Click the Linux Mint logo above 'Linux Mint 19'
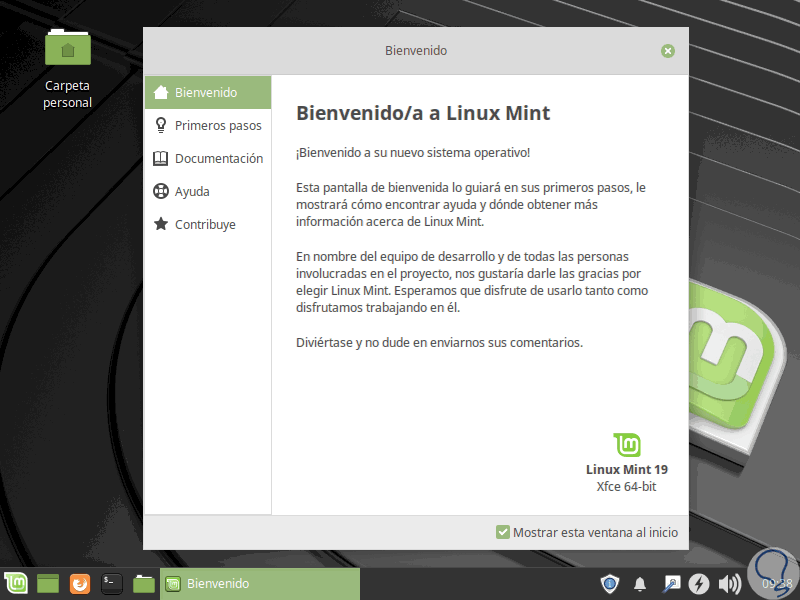Viewport: 800px width, 600px height. [x=628, y=444]
